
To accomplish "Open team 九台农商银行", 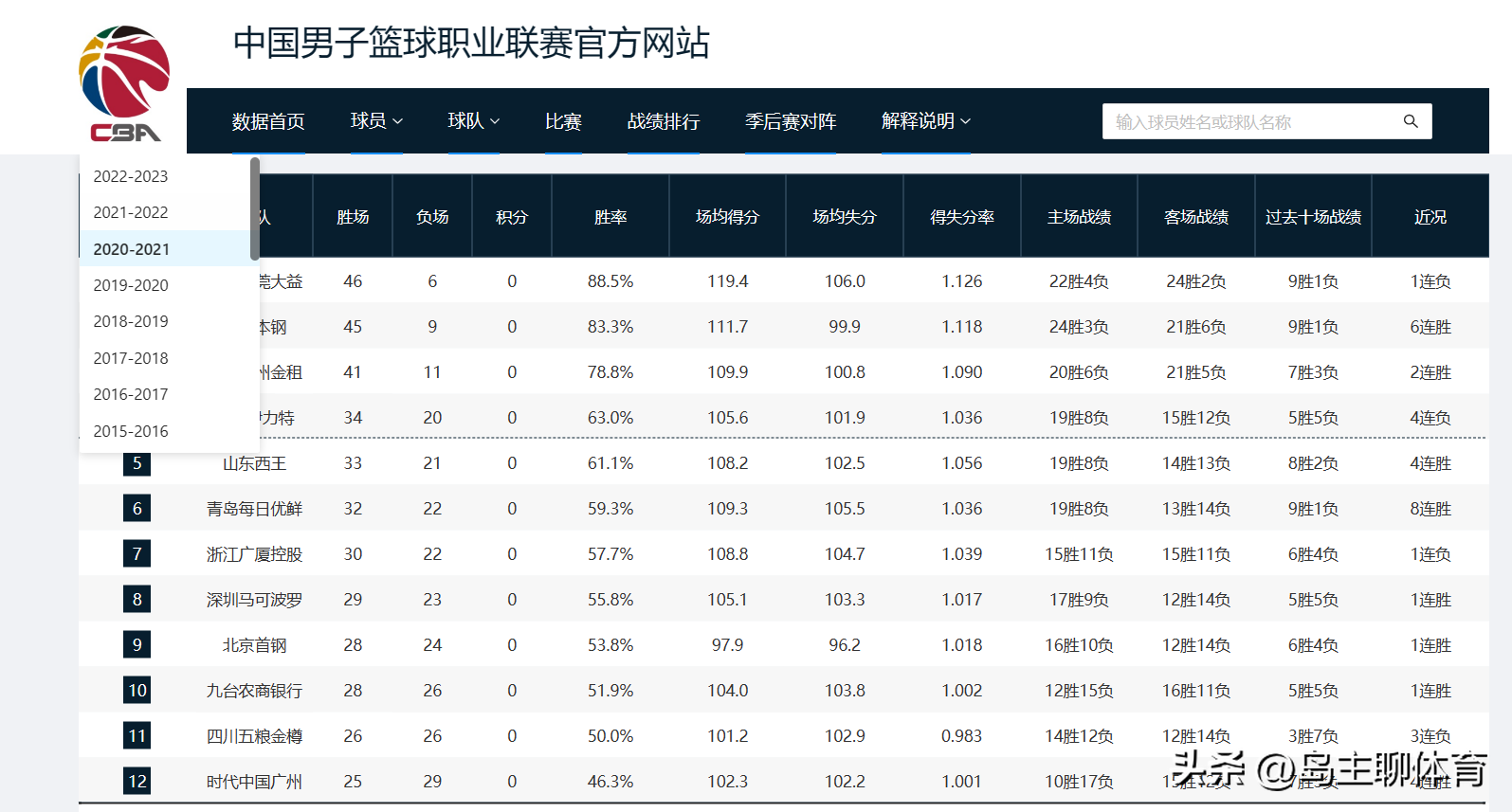I will click(254, 691).
